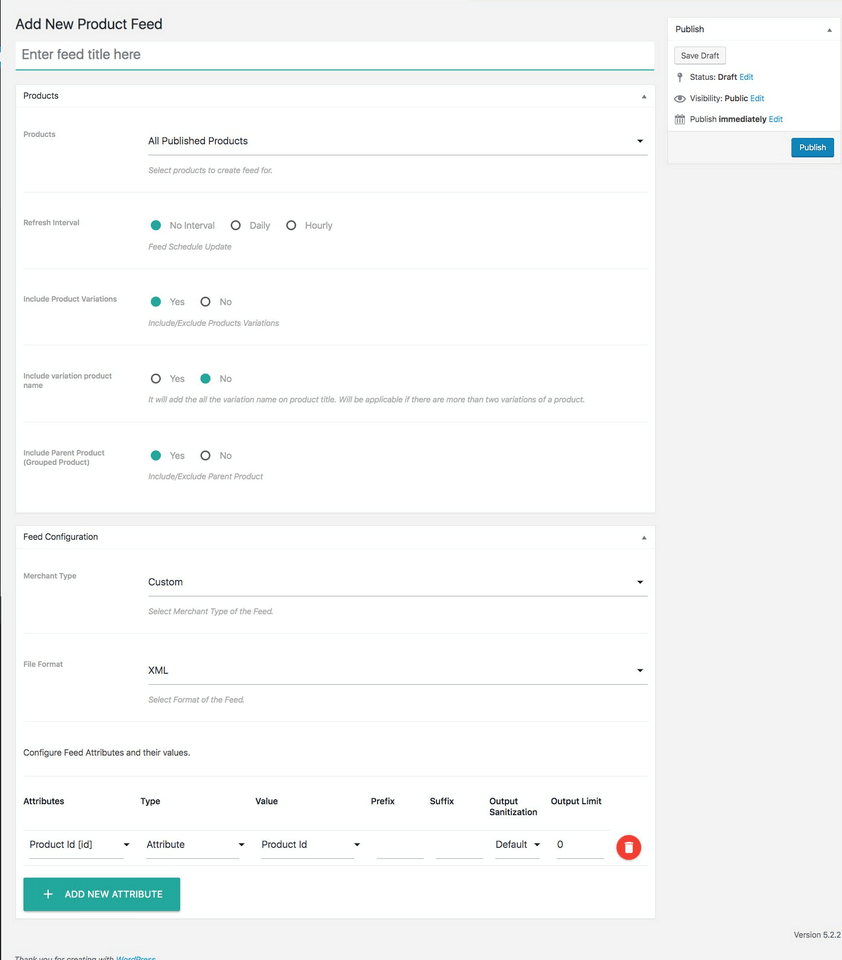Click the Output Sanitization column header

point(513,807)
